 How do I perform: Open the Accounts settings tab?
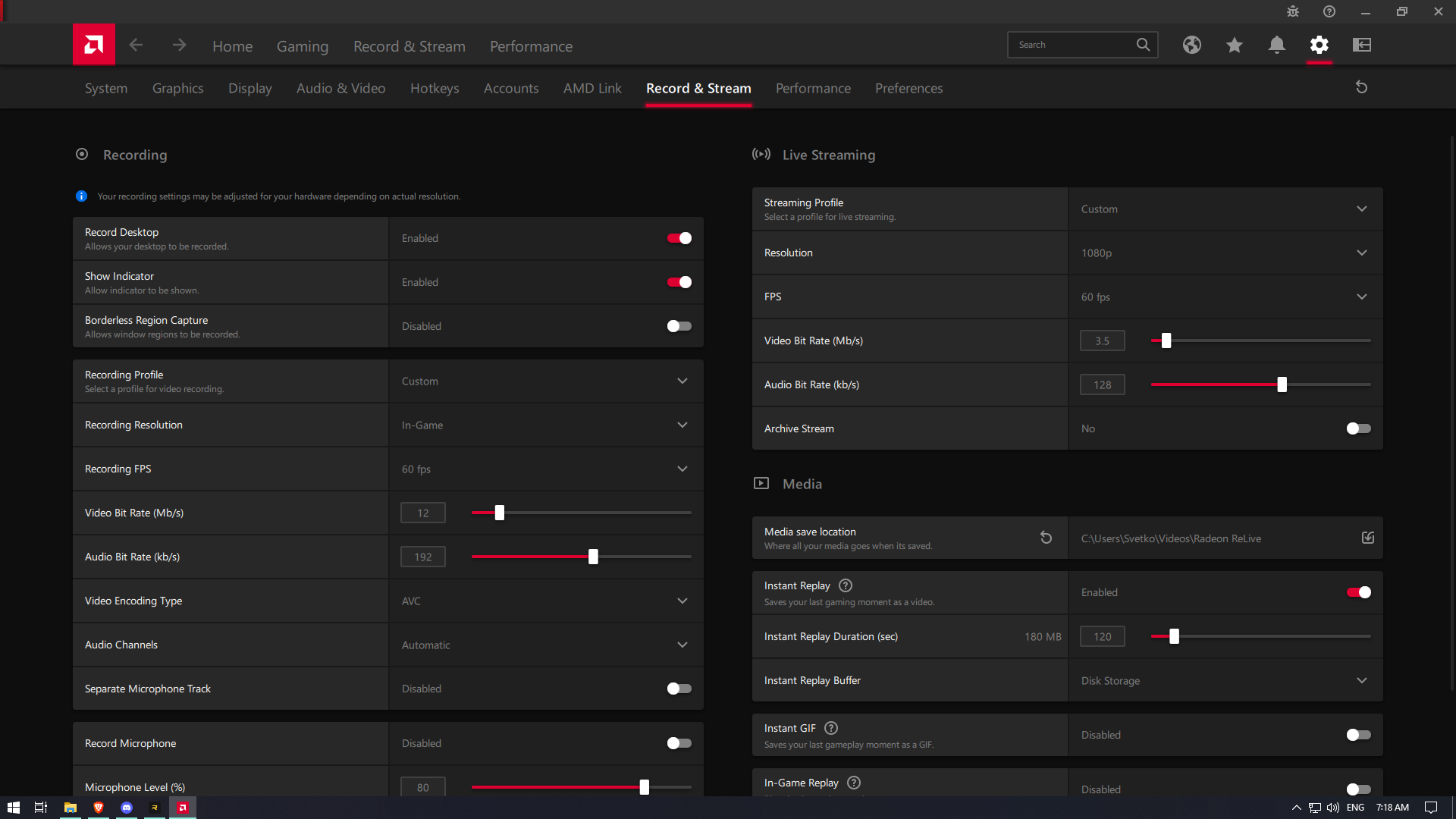click(511, 88)
